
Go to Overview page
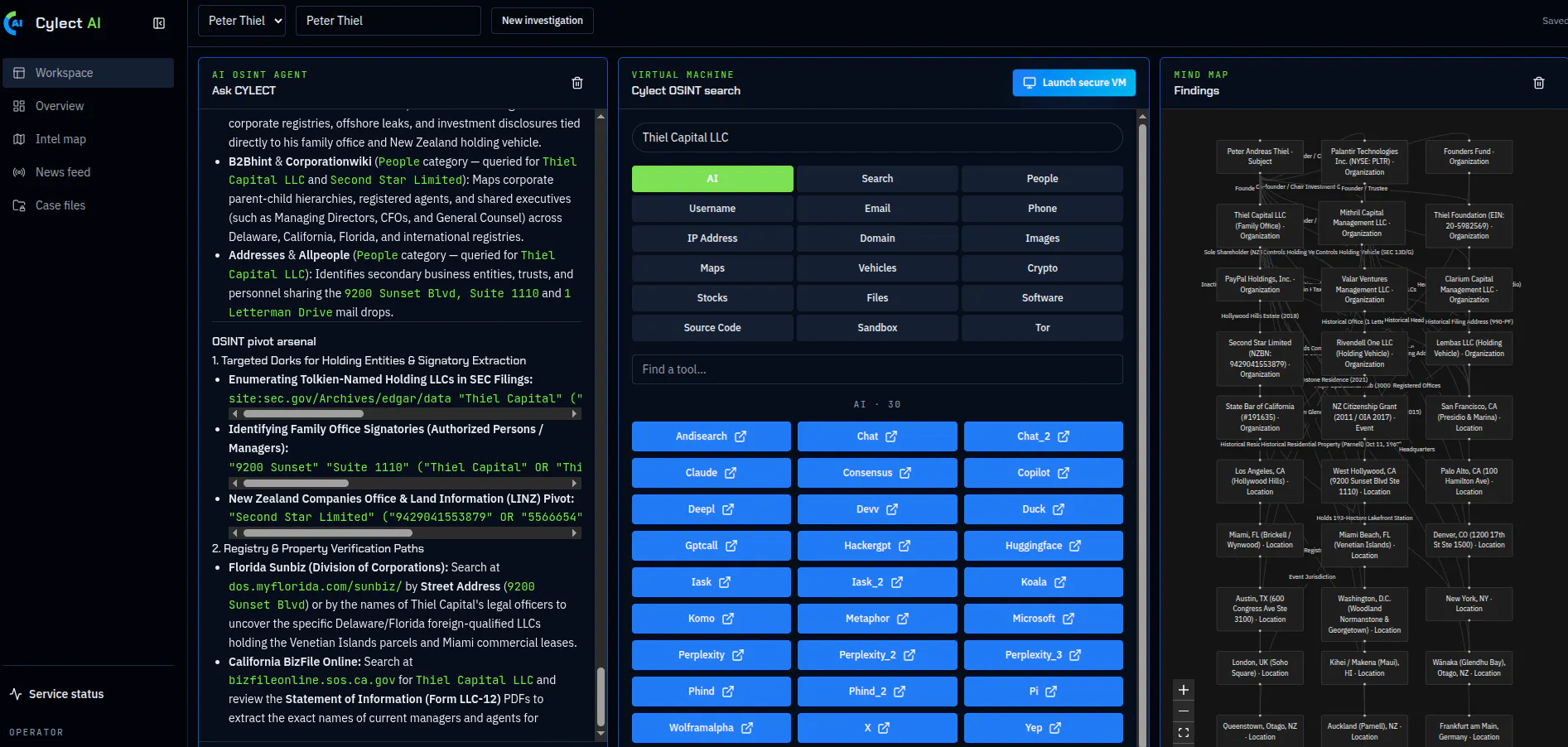coord(89,106)
